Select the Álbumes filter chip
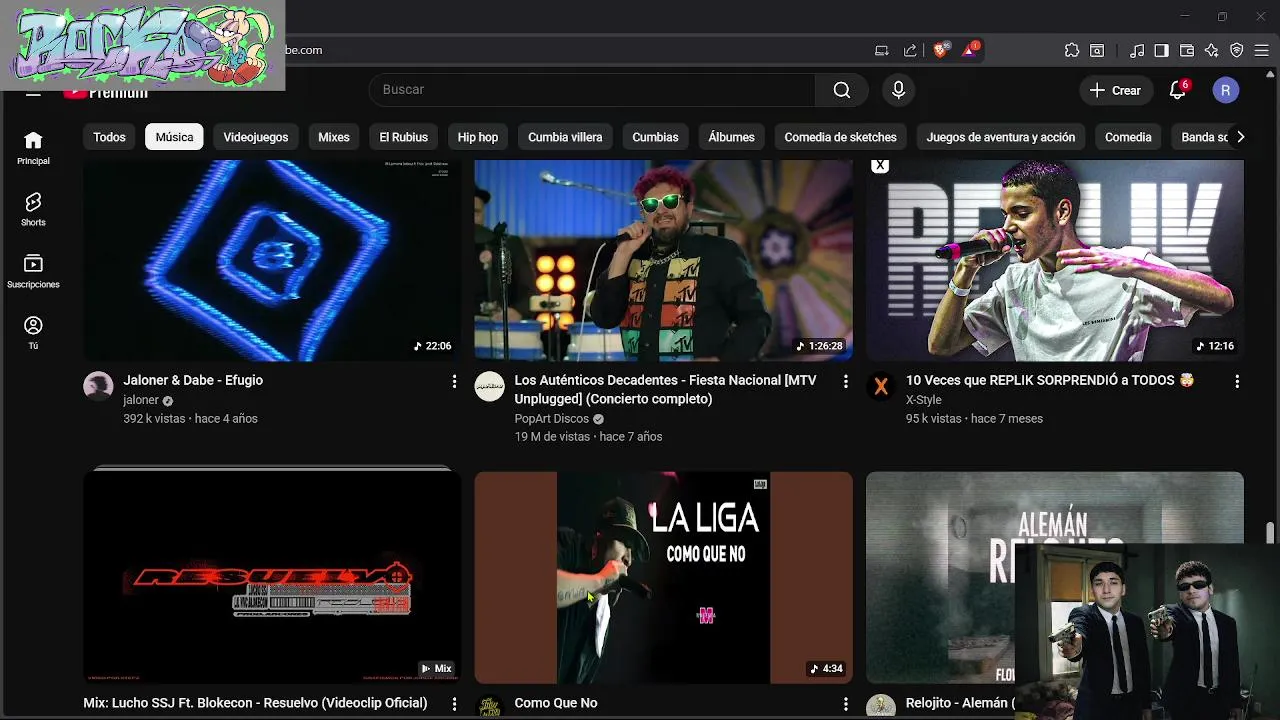 point(731,137)
